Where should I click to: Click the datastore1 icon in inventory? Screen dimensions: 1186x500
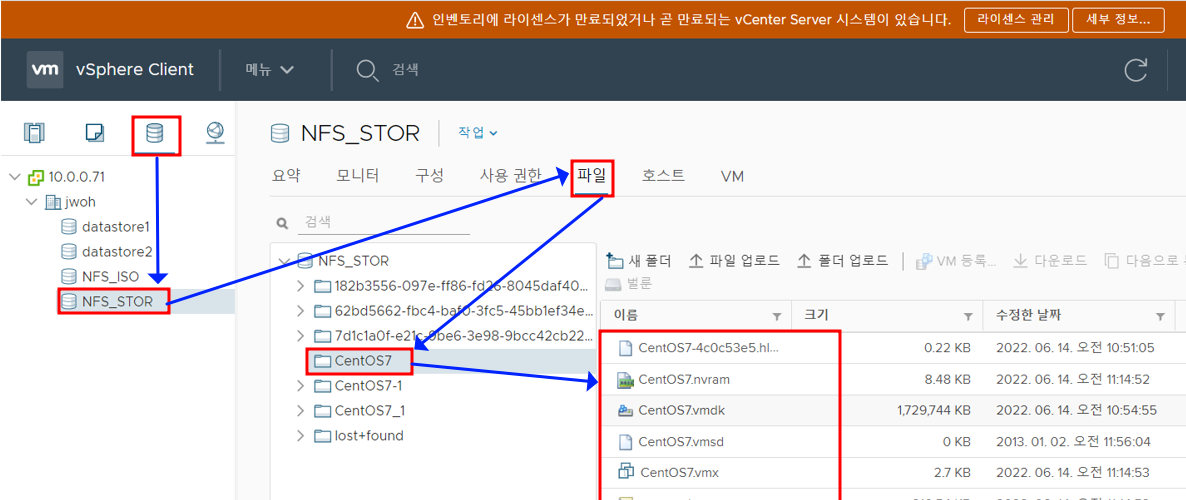point(69,227)
